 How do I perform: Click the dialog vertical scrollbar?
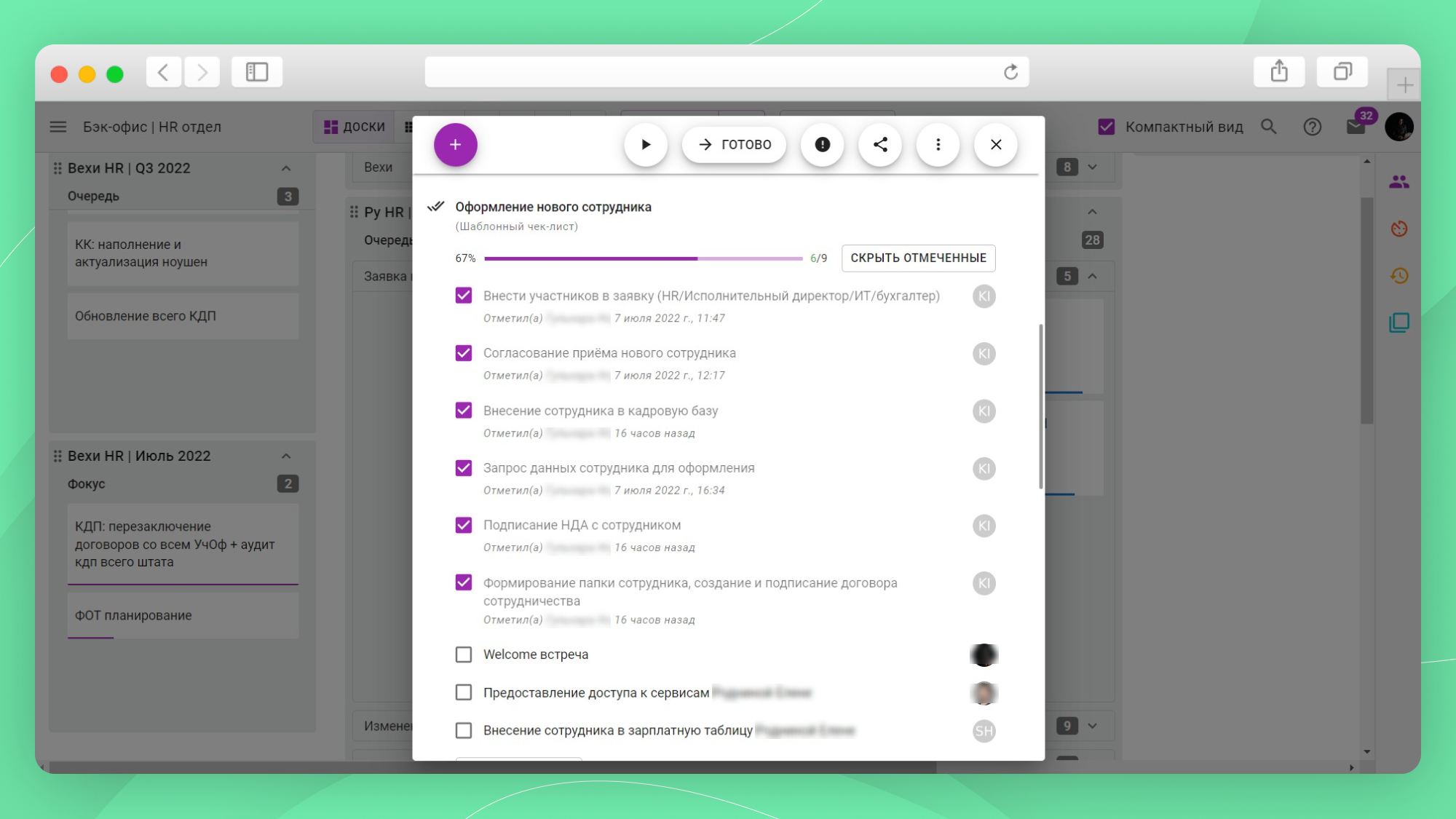[x=1040, y=406]
